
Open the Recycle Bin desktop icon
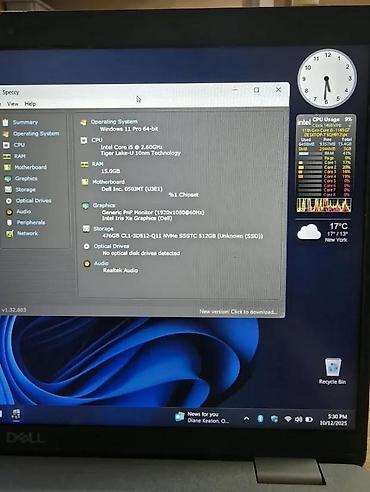coord(333,371)
